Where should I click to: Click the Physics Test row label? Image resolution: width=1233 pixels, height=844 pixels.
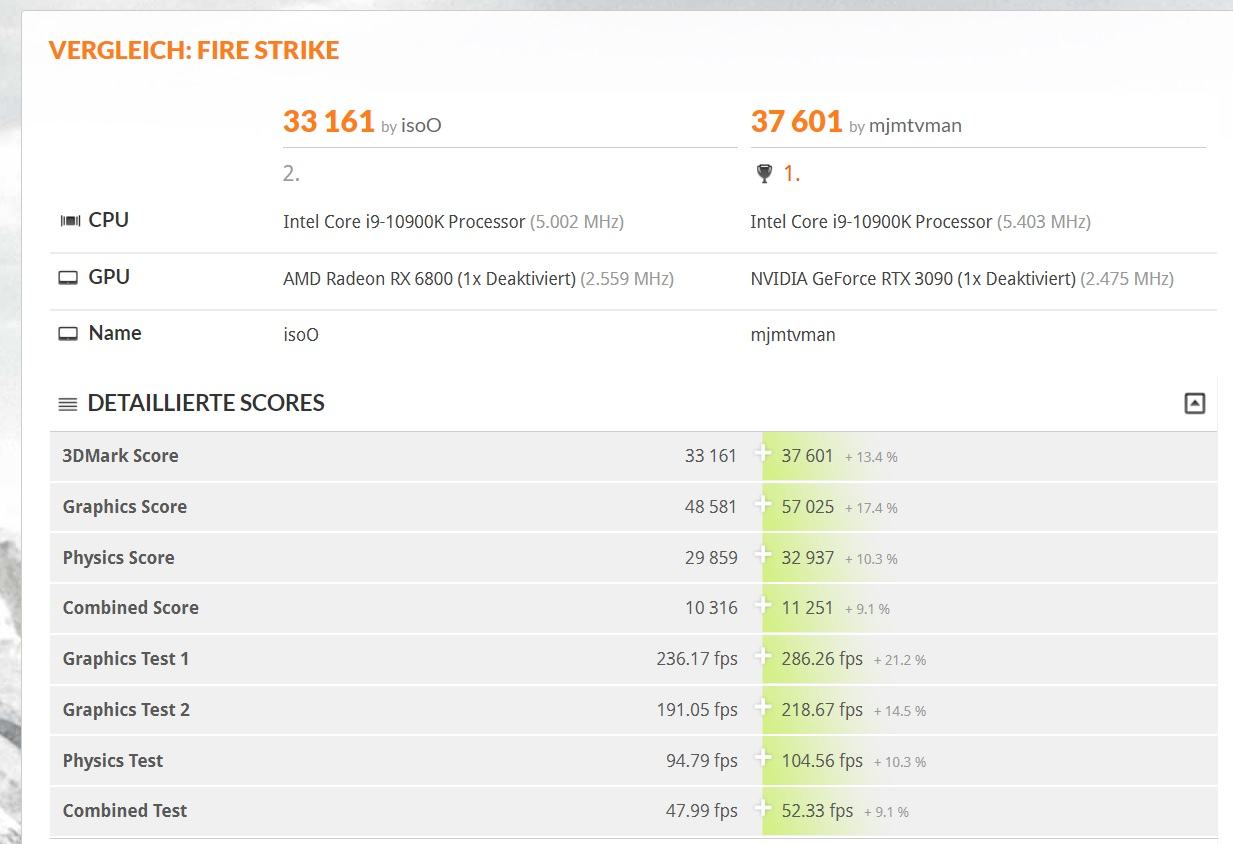click(113, 761)
